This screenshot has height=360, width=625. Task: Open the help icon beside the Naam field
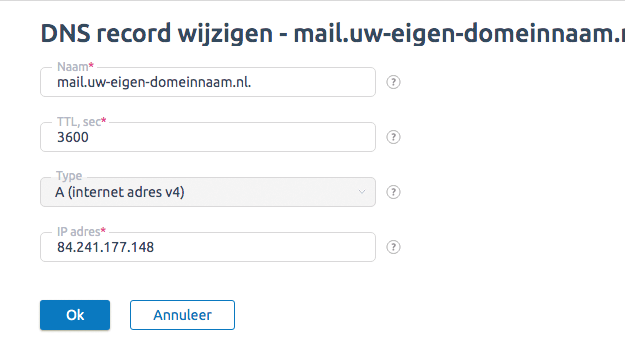click(x=393, y=82)
